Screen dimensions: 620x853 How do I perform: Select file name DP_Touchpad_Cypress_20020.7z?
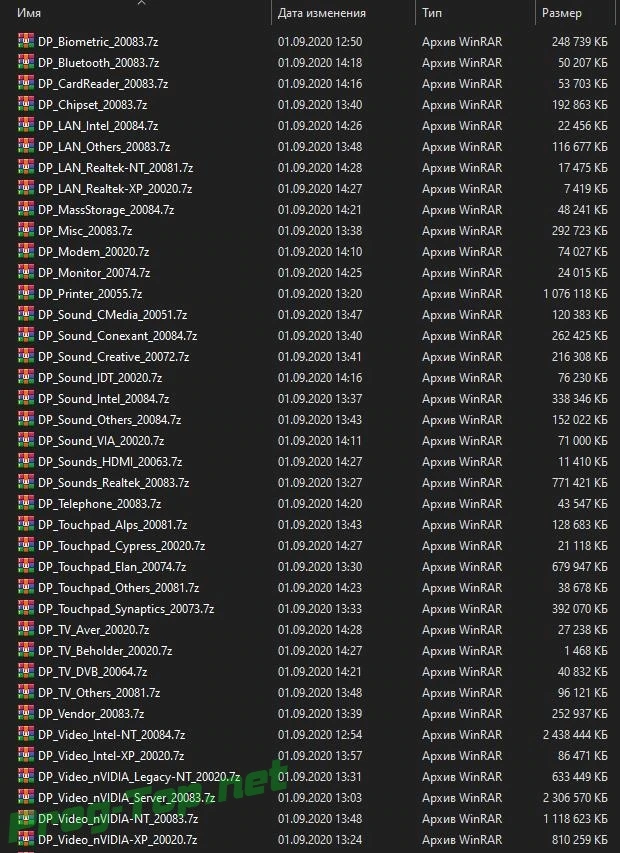click(x=121, y=546)
